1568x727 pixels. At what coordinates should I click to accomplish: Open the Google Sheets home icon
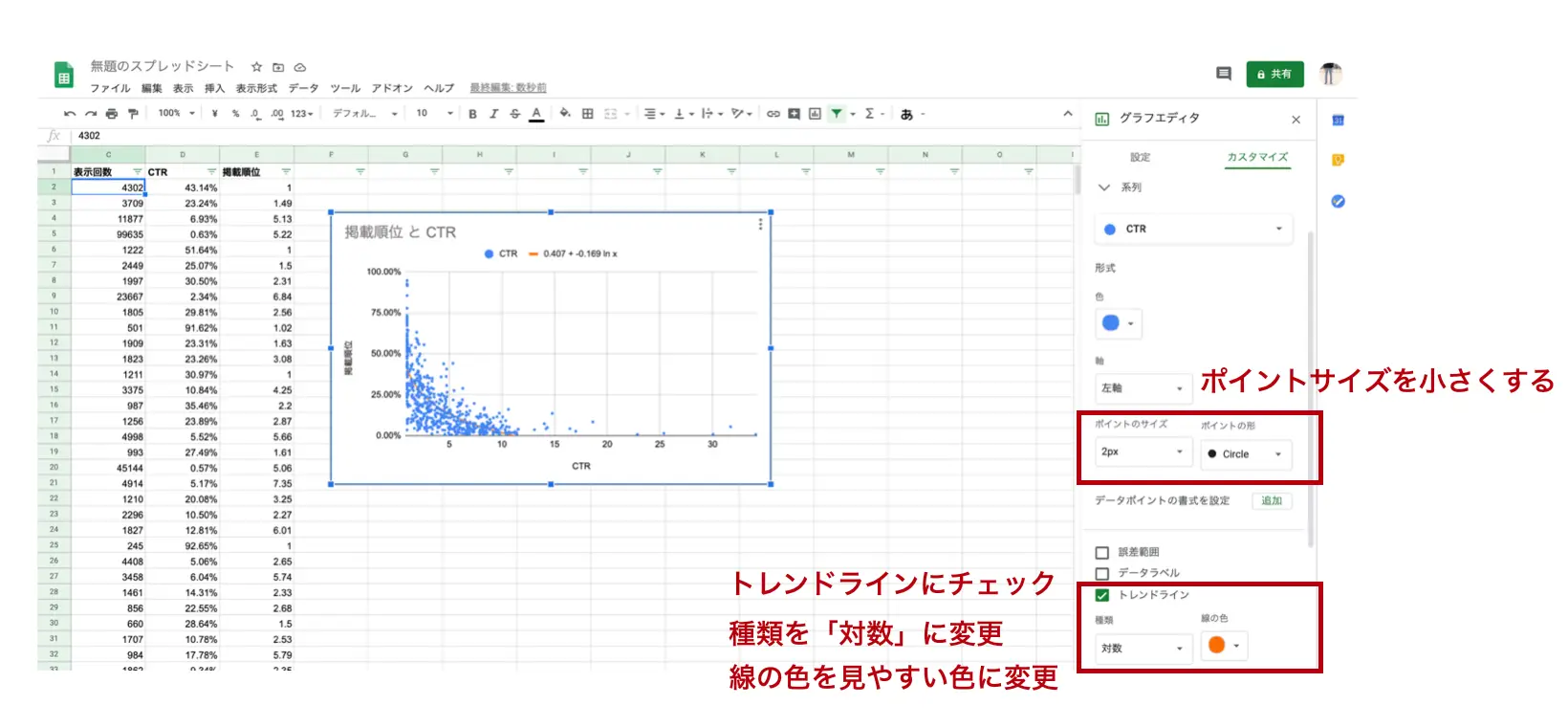click(63, 75)
